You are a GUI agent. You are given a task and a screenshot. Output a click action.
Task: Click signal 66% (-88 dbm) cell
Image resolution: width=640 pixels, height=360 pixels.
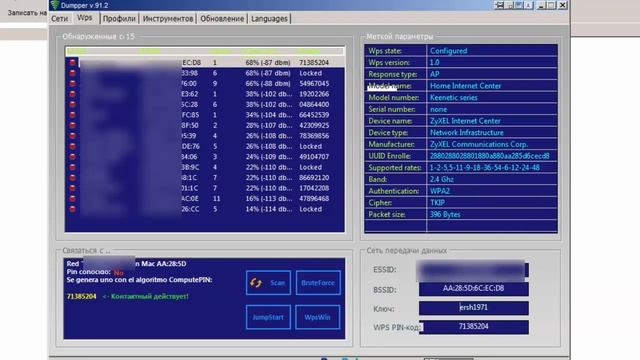point(268,83)
